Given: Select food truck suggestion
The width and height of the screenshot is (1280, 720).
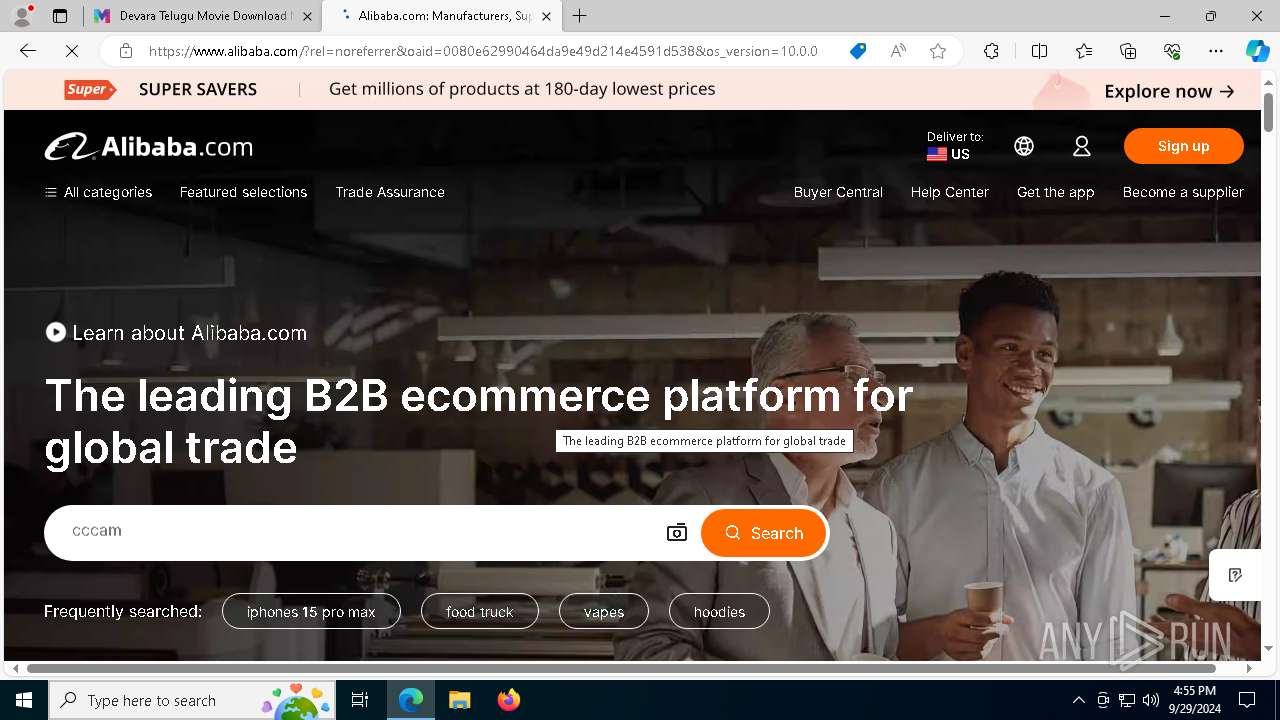Looking at the screenshot, I should click(480, 611).
